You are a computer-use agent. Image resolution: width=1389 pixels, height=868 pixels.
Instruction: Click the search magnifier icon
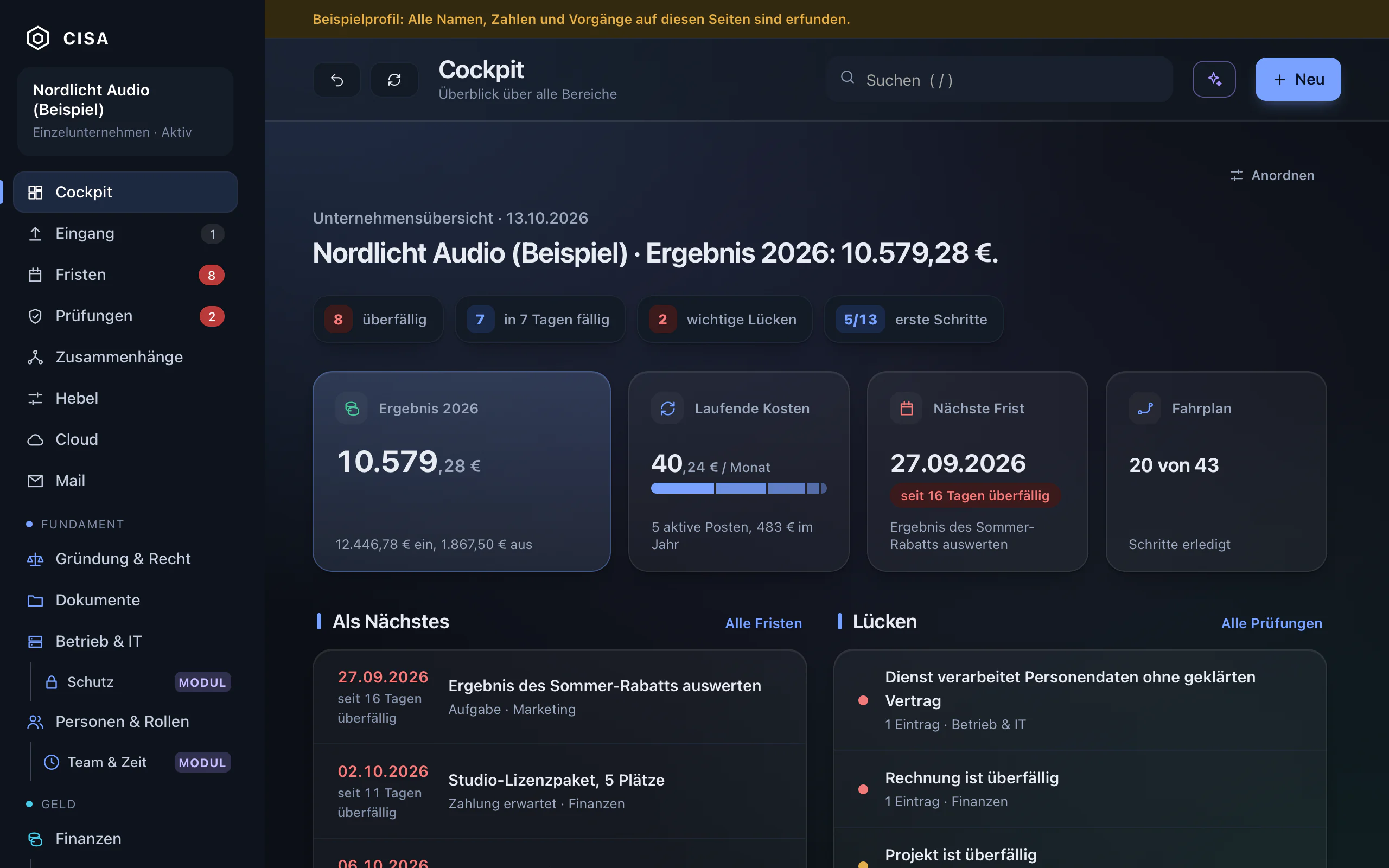click(847, 78)
